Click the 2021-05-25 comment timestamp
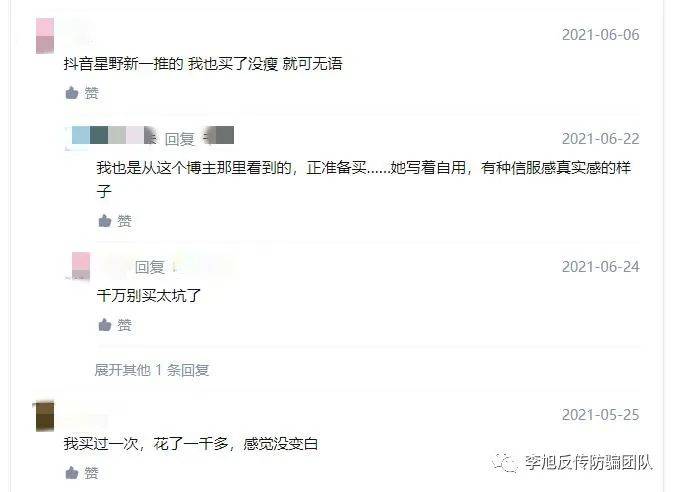This screenshot has width=674, height=492. 600,415
